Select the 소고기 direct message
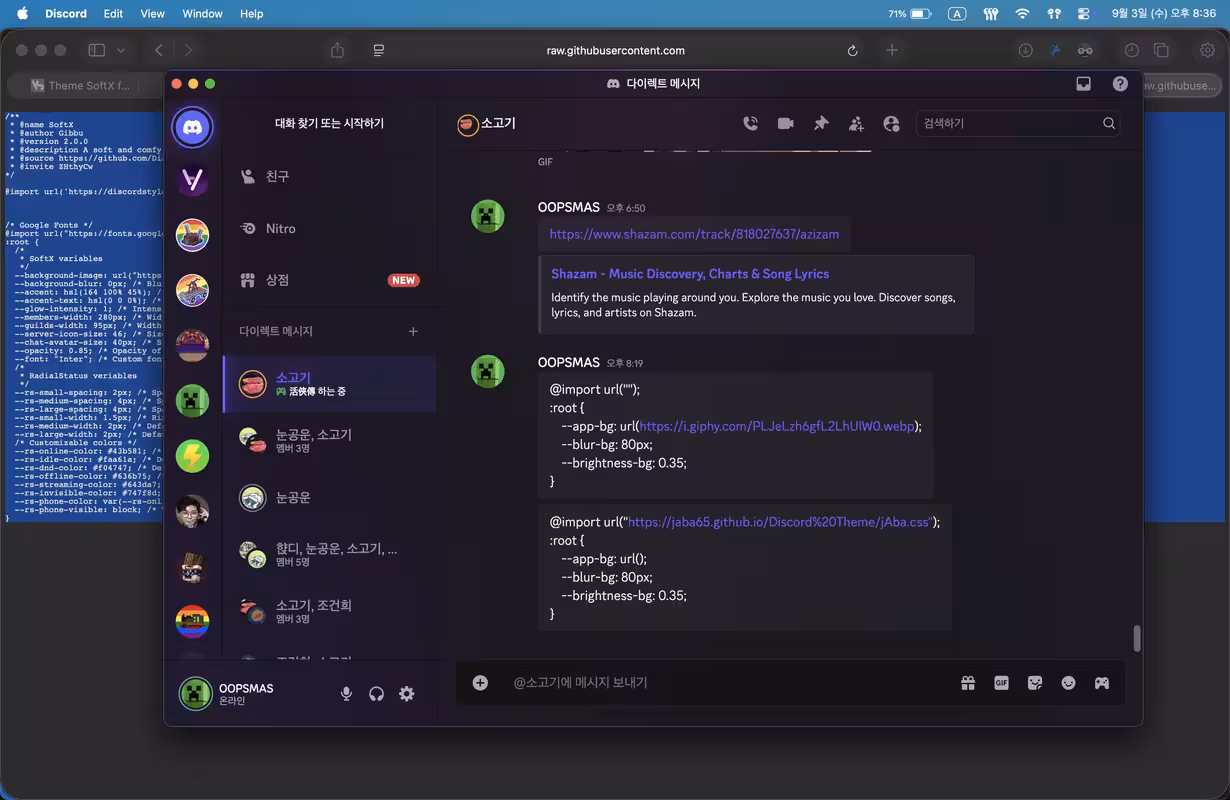This screenshot has height=800, width=1230. click(x=330, y=384)
